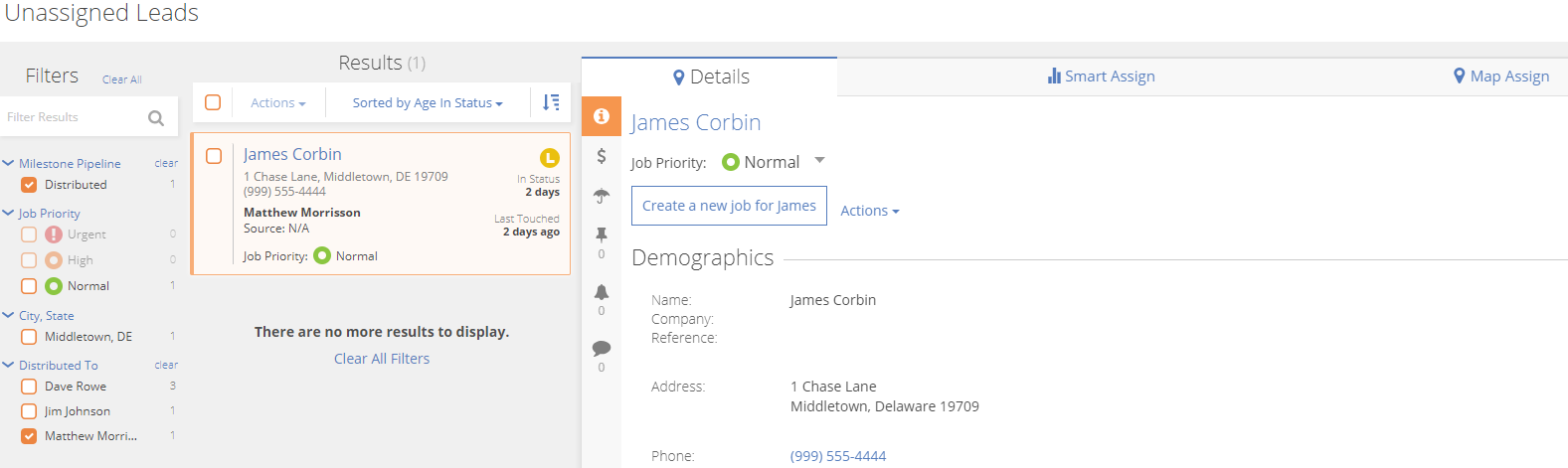The height and width of the screenshot is (468, 1568).
Task: Open the bell notifications sidebar icon
Action: (x=602, y=292)
